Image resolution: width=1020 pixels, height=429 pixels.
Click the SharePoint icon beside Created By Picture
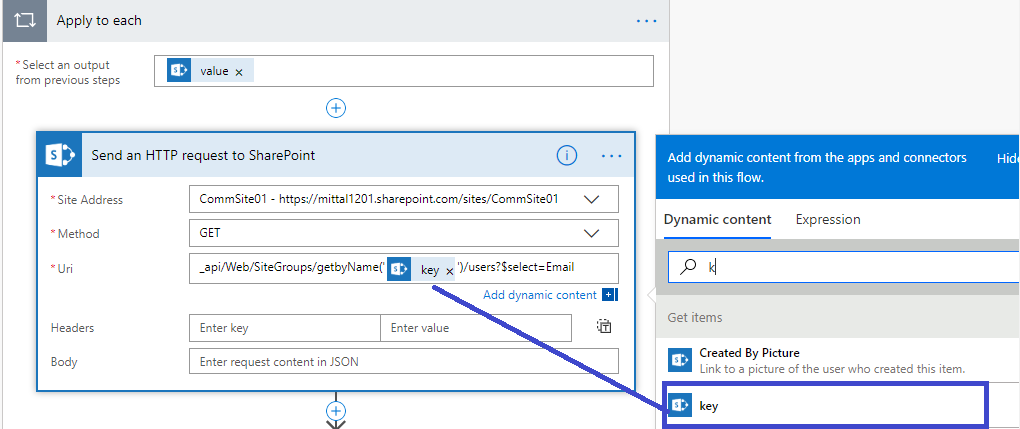[x=680, y=360]
